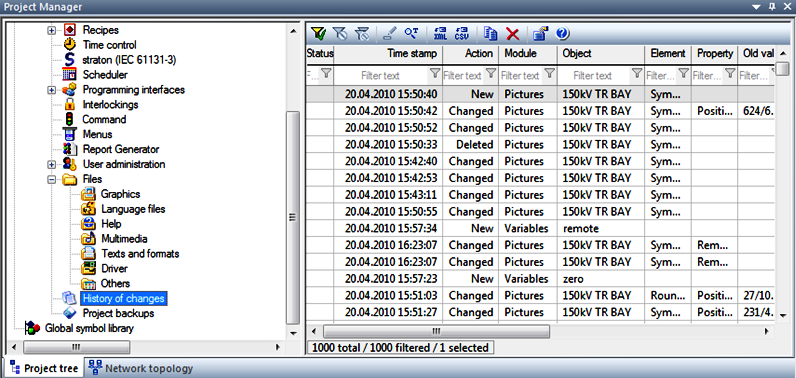Open Property column filter dropdown
This screenshot has width=796, height=378.
(730, 74)
